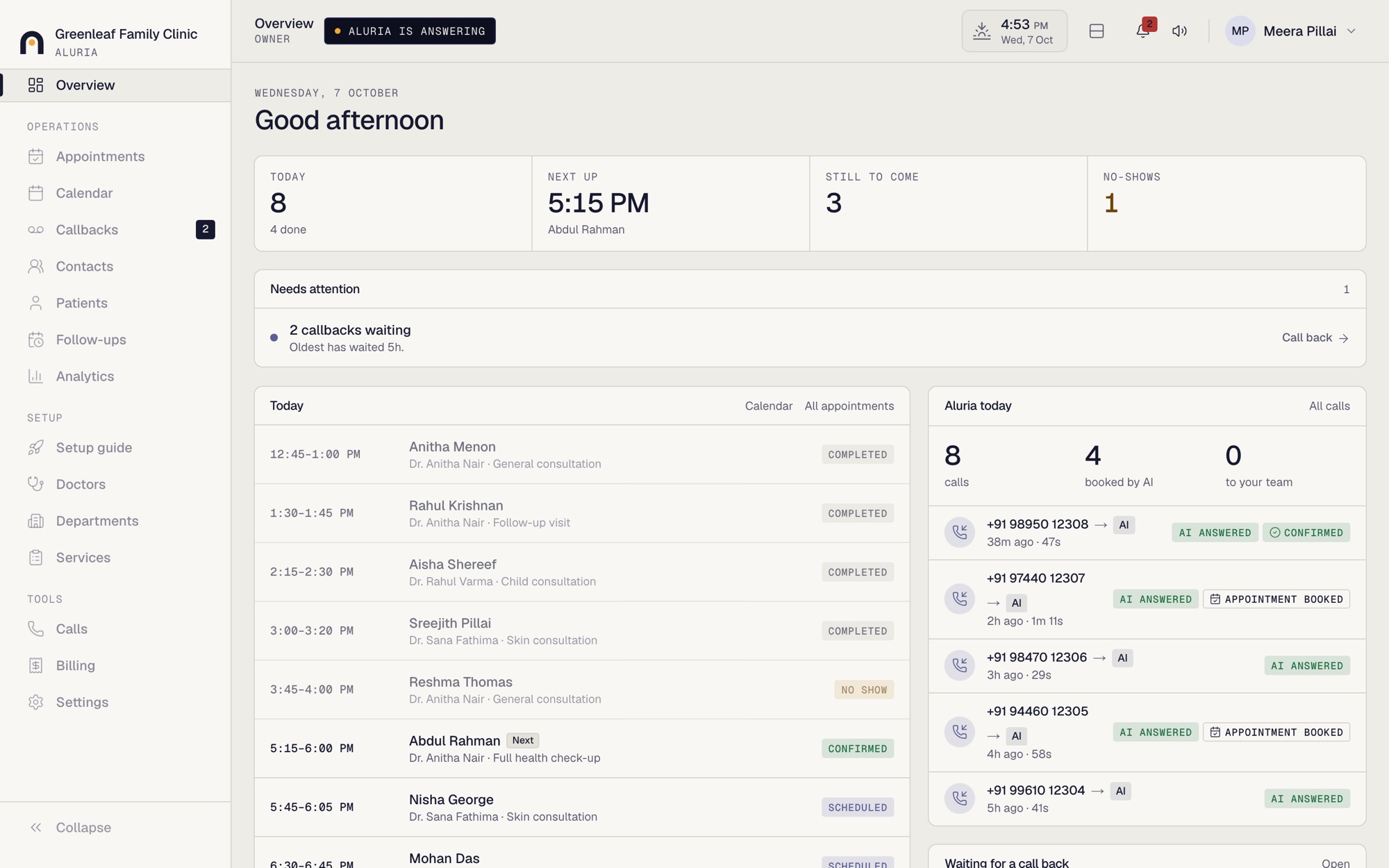This screenshot has width=1389, height=868.
Task: Click the Patients person icon
Action: pyautogui.click(x=36, y=303)
